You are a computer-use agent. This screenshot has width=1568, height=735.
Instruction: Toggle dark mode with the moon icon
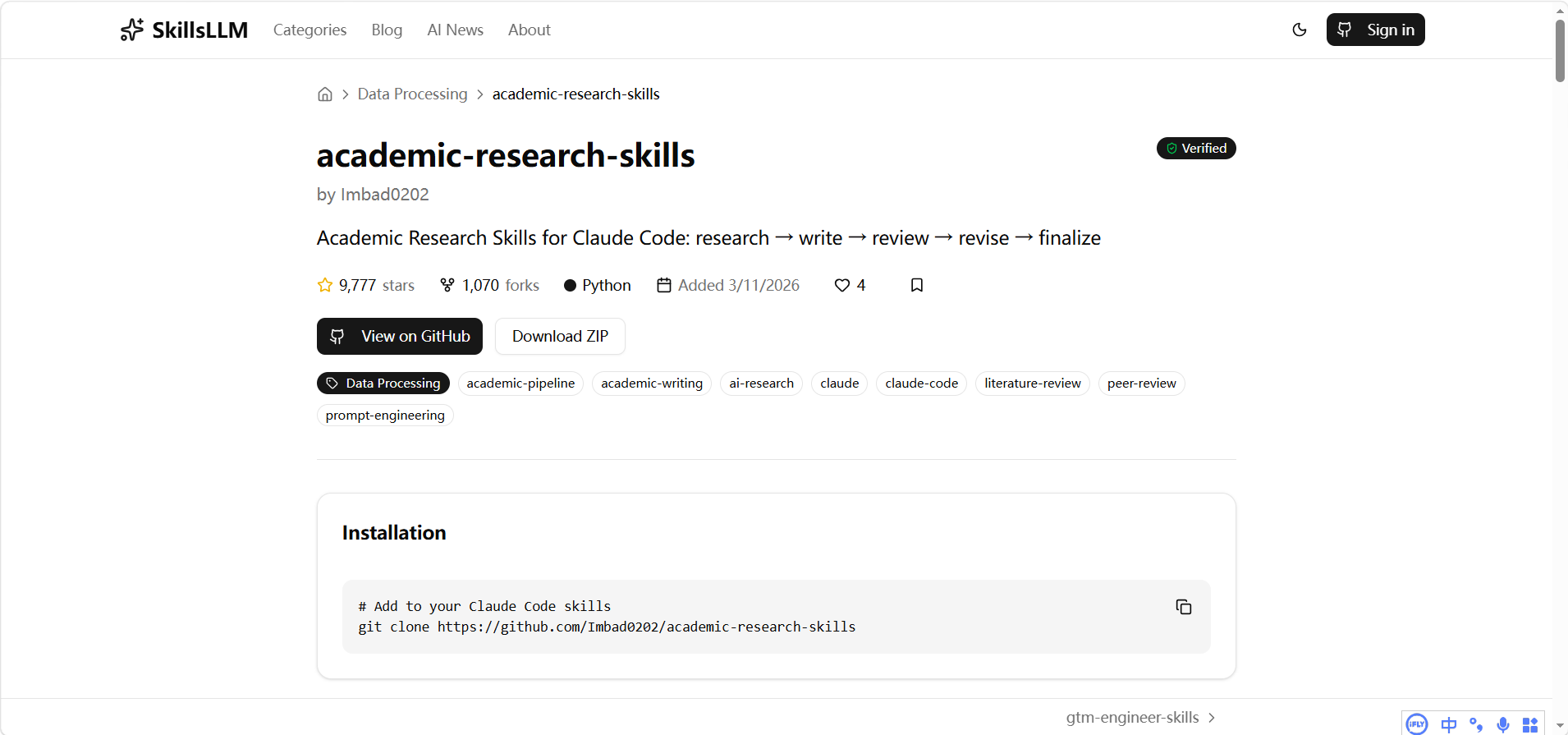(1300, 30)
